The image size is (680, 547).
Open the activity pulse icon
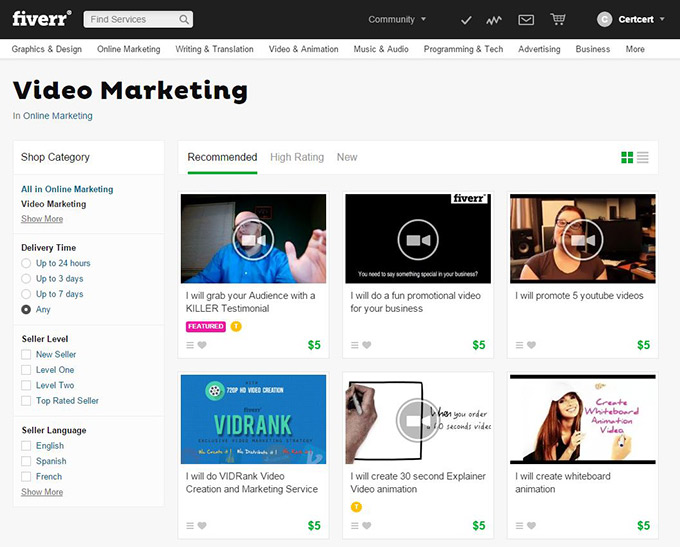point(494,20)
